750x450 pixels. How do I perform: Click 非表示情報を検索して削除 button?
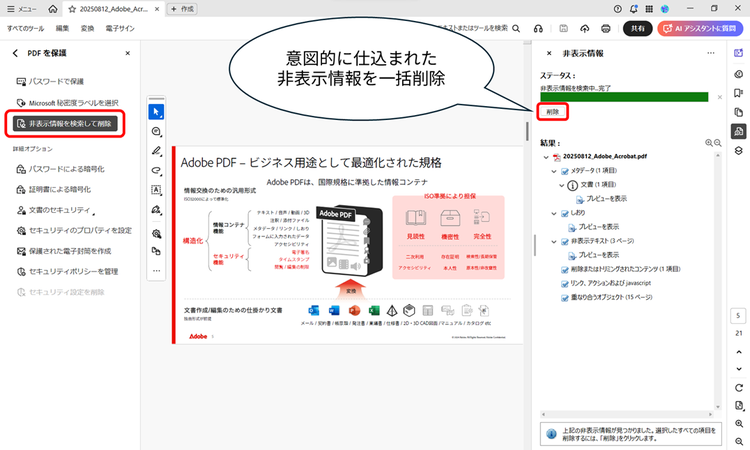[x=65, y=123]
